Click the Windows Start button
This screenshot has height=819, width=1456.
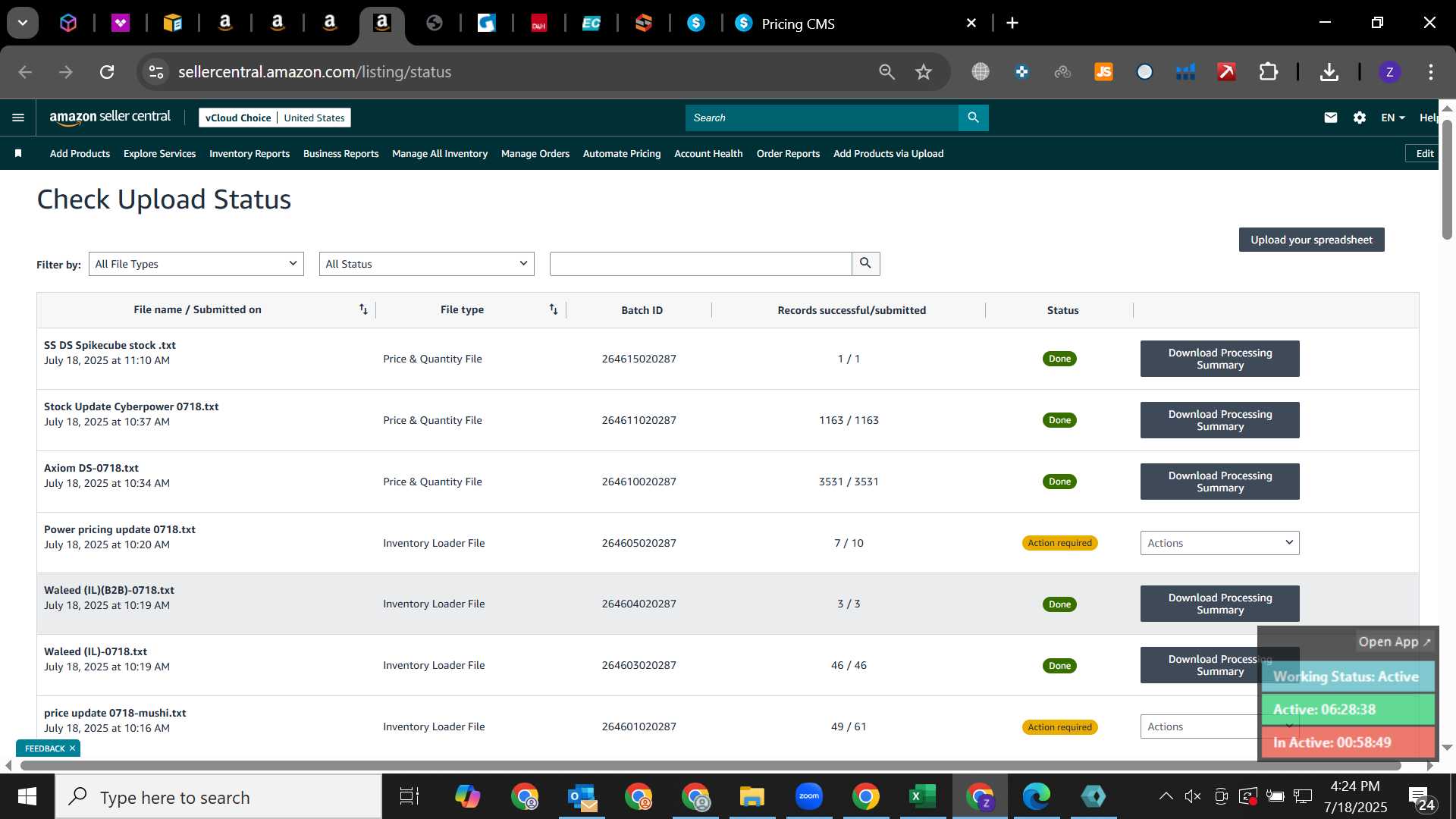(x=27, y=796)
